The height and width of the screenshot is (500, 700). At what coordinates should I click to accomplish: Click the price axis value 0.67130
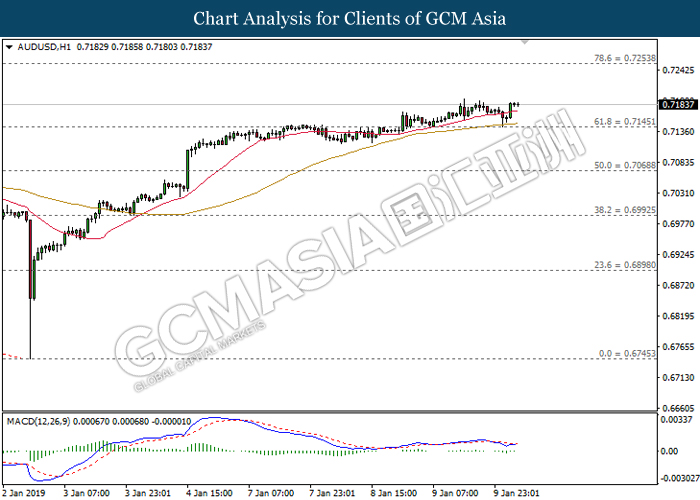(679, 378)
